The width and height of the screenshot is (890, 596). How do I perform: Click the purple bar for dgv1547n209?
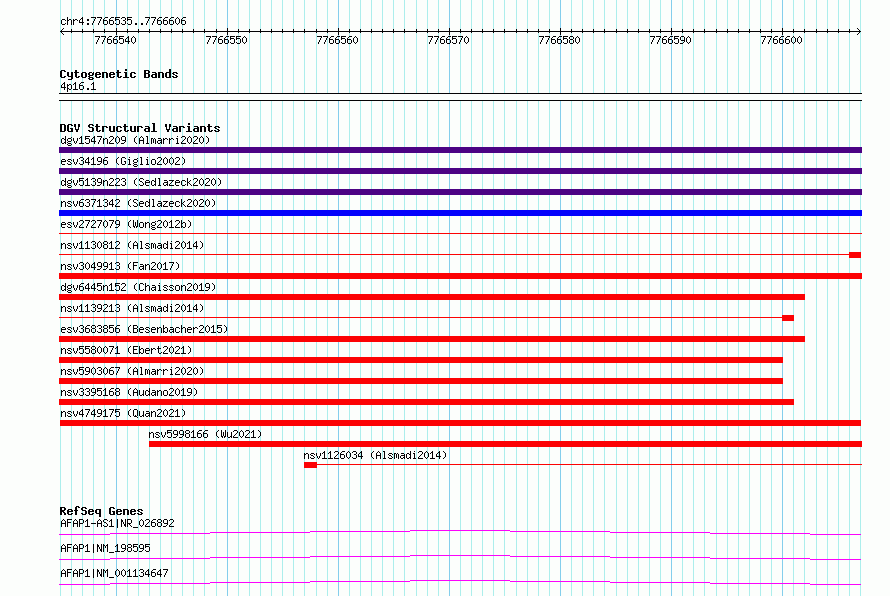point(460,150)
